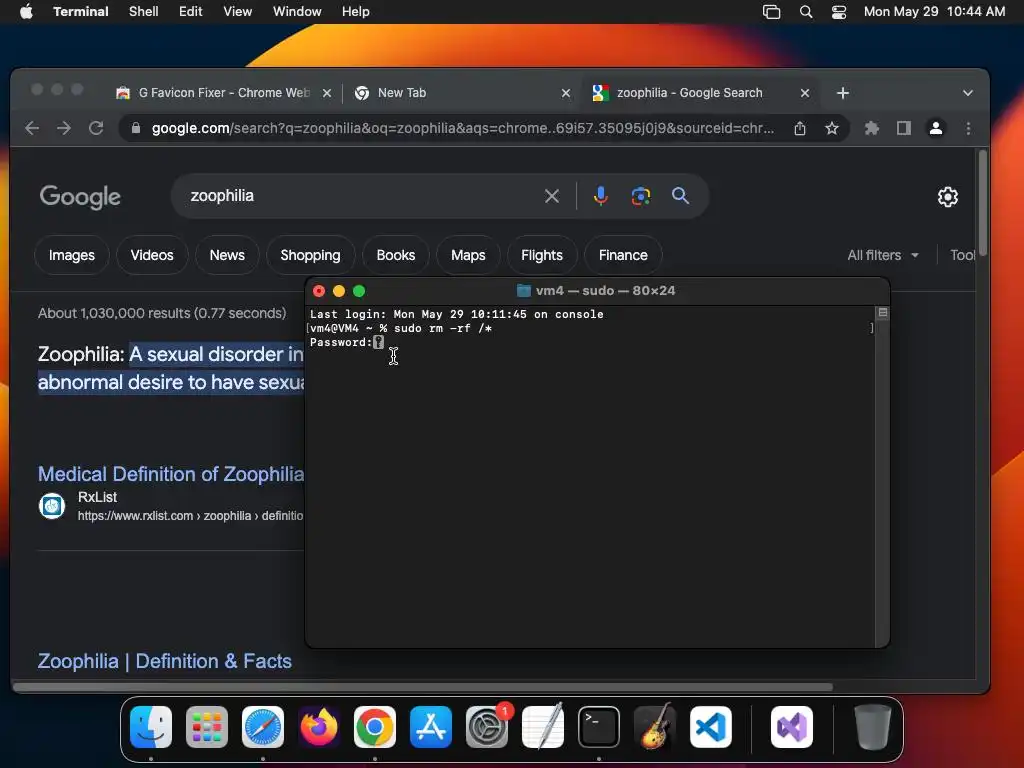Viewport: 1024px width, 768px height.
Task: Start Google voice search
Action: [x=601, y=196]
